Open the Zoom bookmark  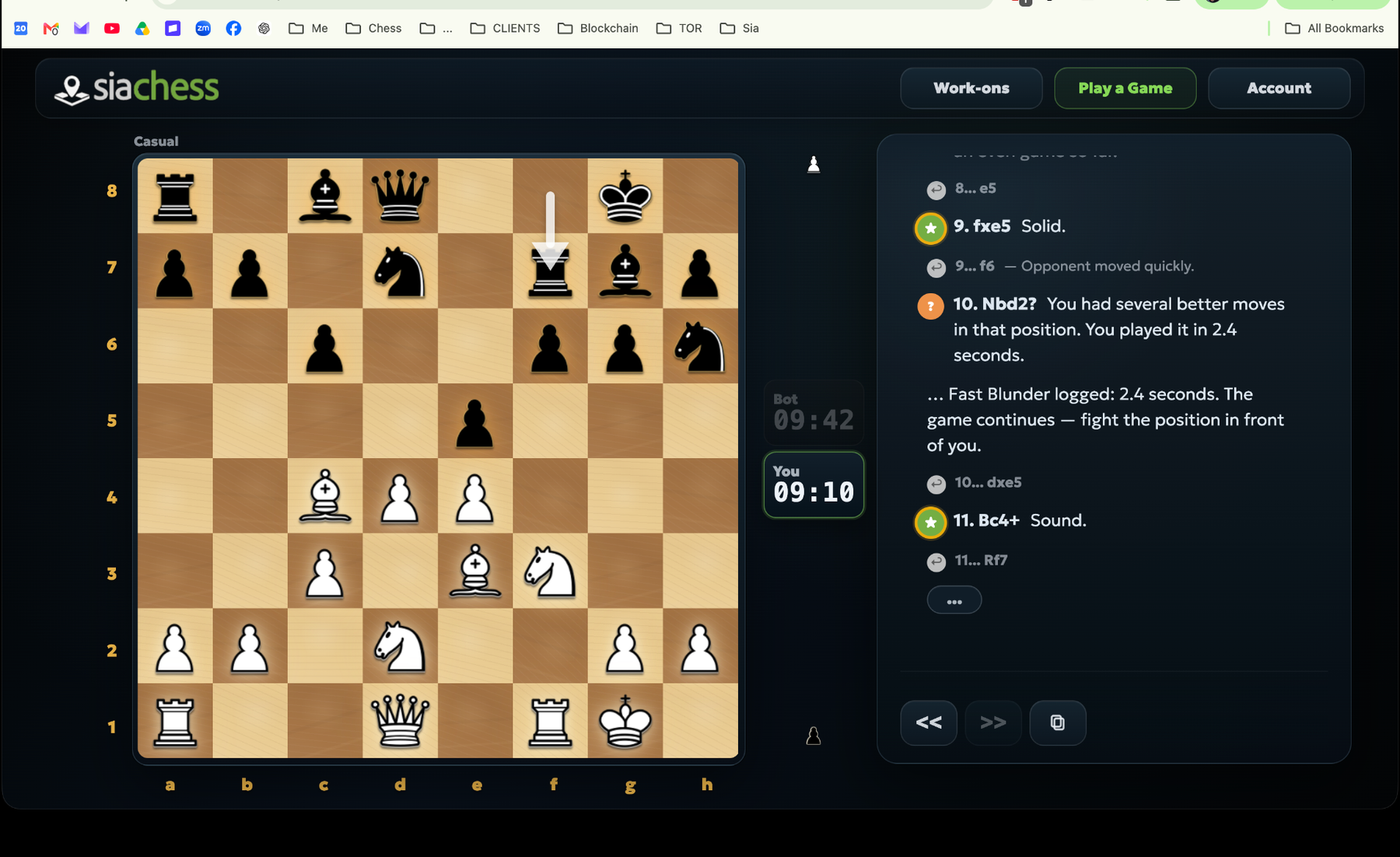point(203,28)
